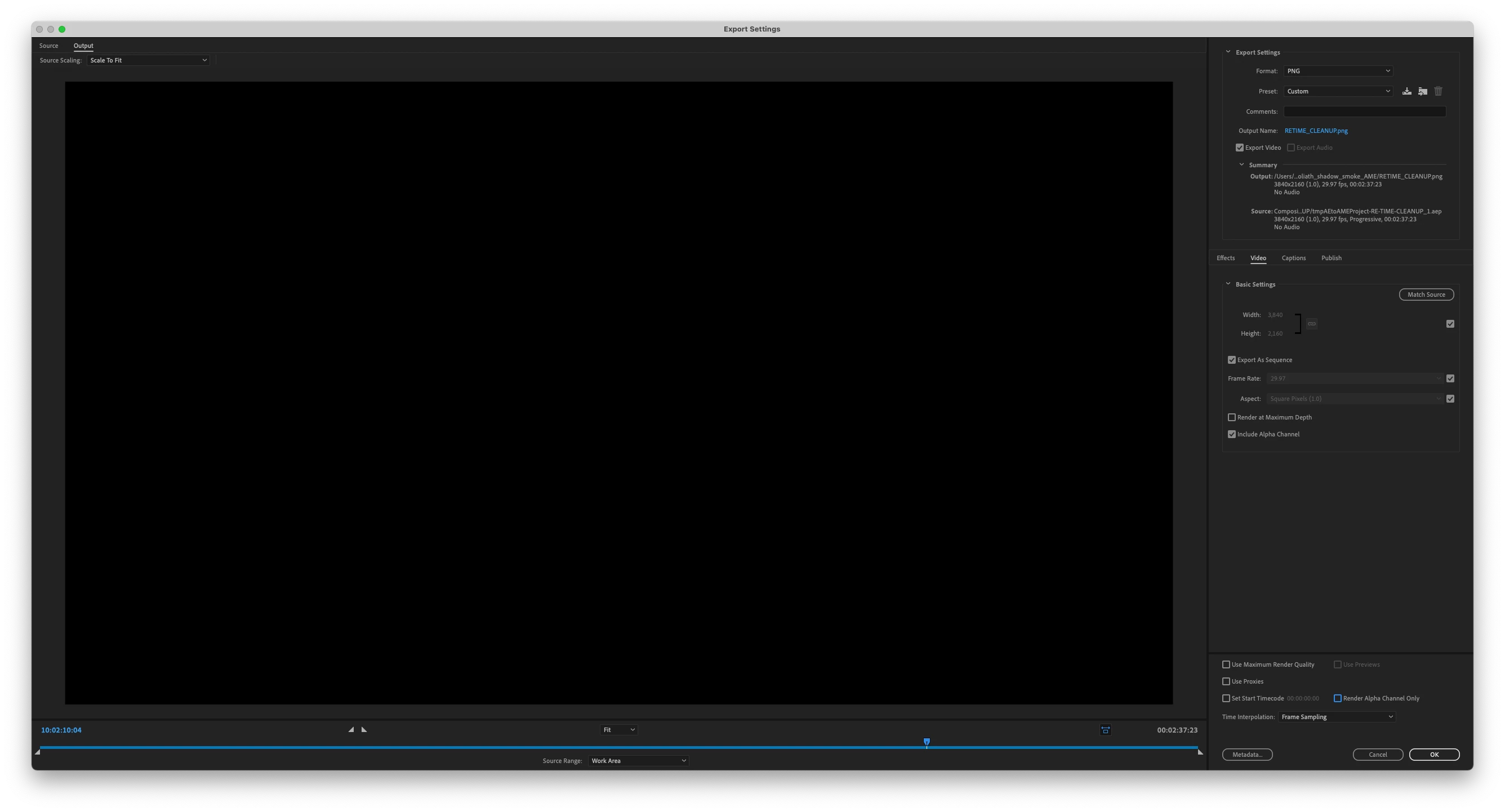Click Set Out Point triangle icon
1505x812 pixels.
point(364,730)
